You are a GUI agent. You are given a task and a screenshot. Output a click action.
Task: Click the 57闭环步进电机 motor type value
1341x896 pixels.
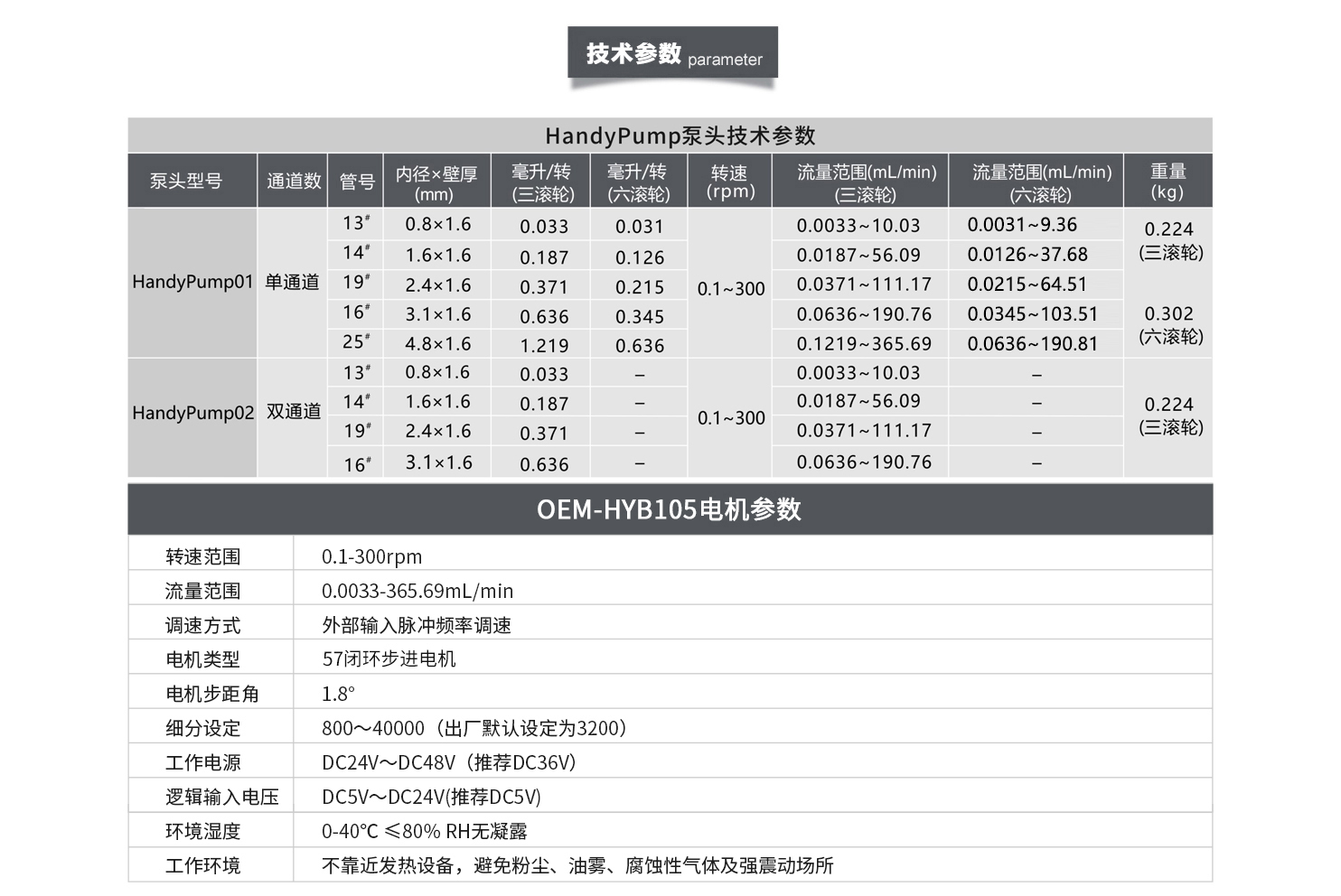(389, 659)
